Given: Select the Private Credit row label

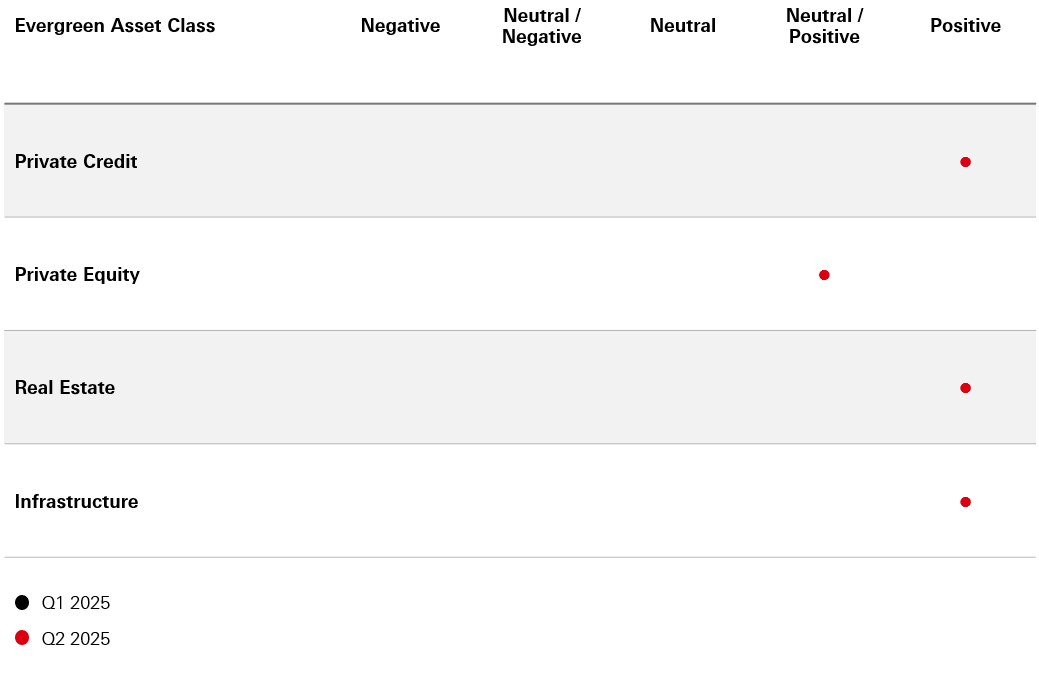Looking at the screenshot, I should click(76, 162).
